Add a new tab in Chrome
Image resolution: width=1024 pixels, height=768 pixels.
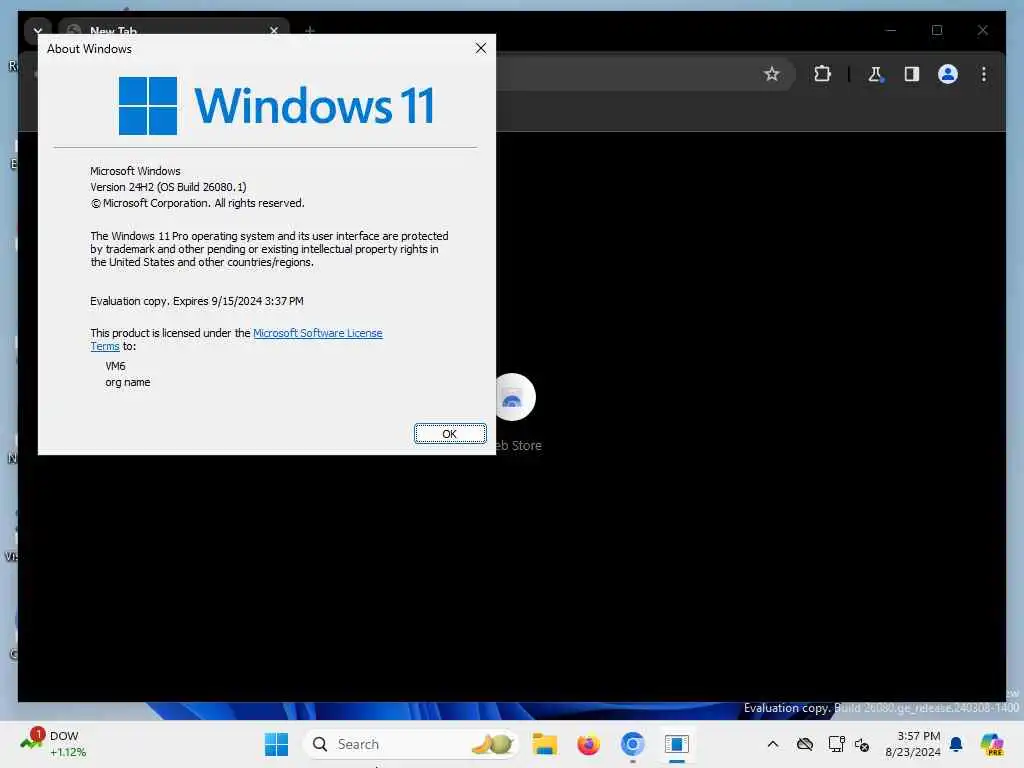(310, 30)
